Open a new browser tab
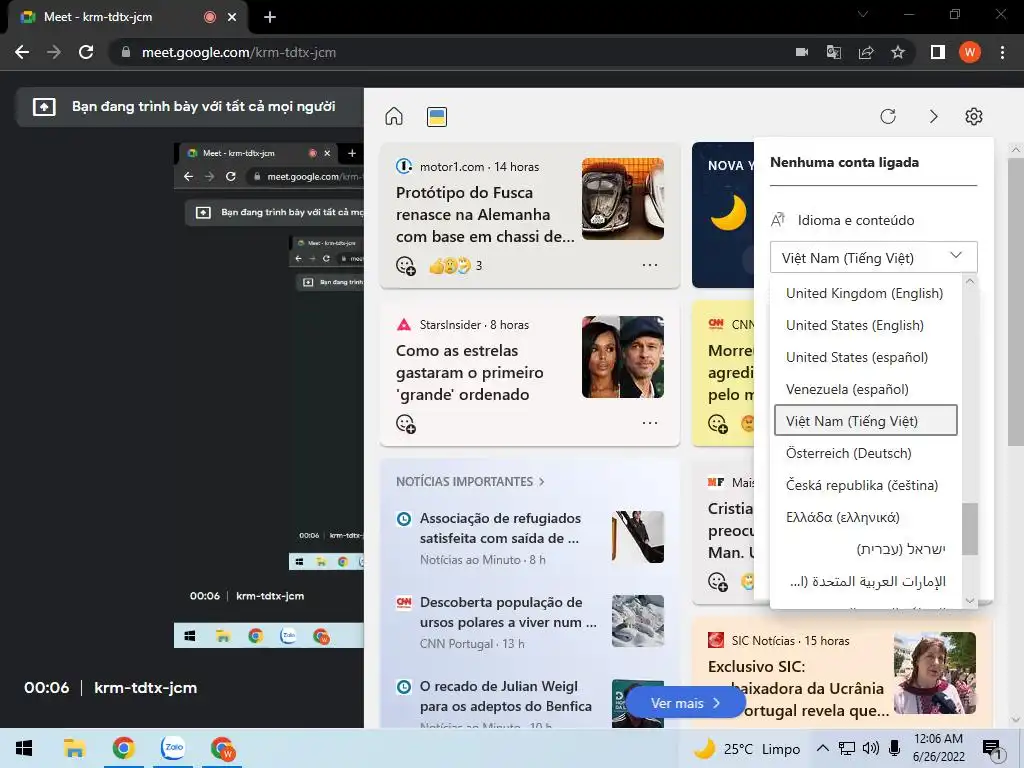 pyautogui.click(x=270, y=17)
